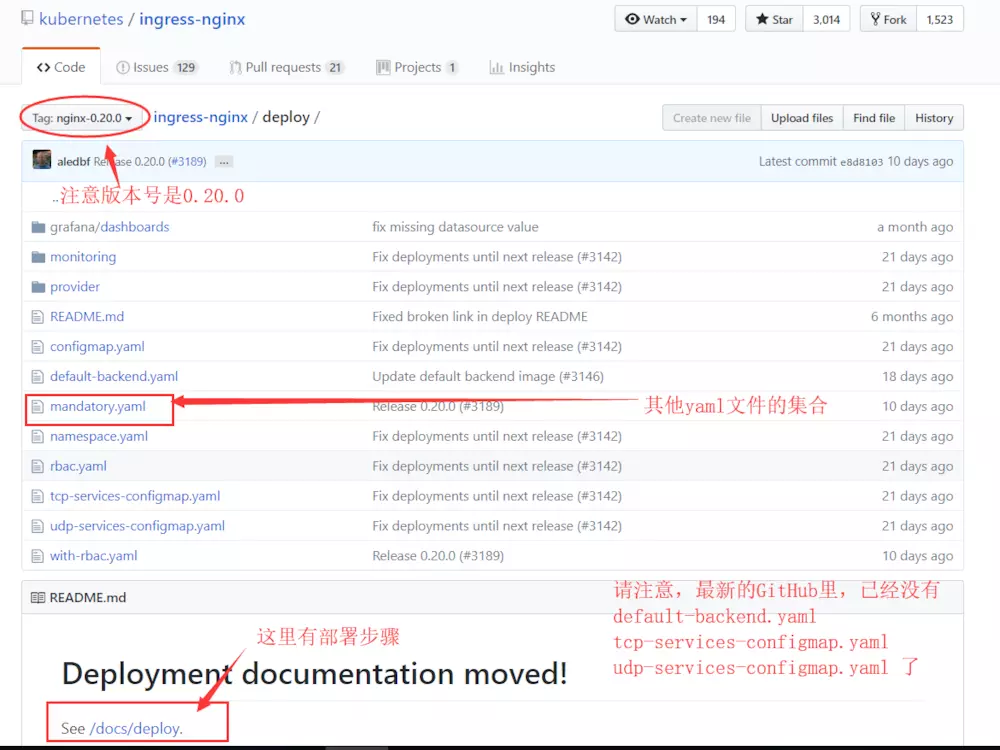Click the fork icon on Fork button
Viewport: 1000px width, 750px height.
[876, 19]
